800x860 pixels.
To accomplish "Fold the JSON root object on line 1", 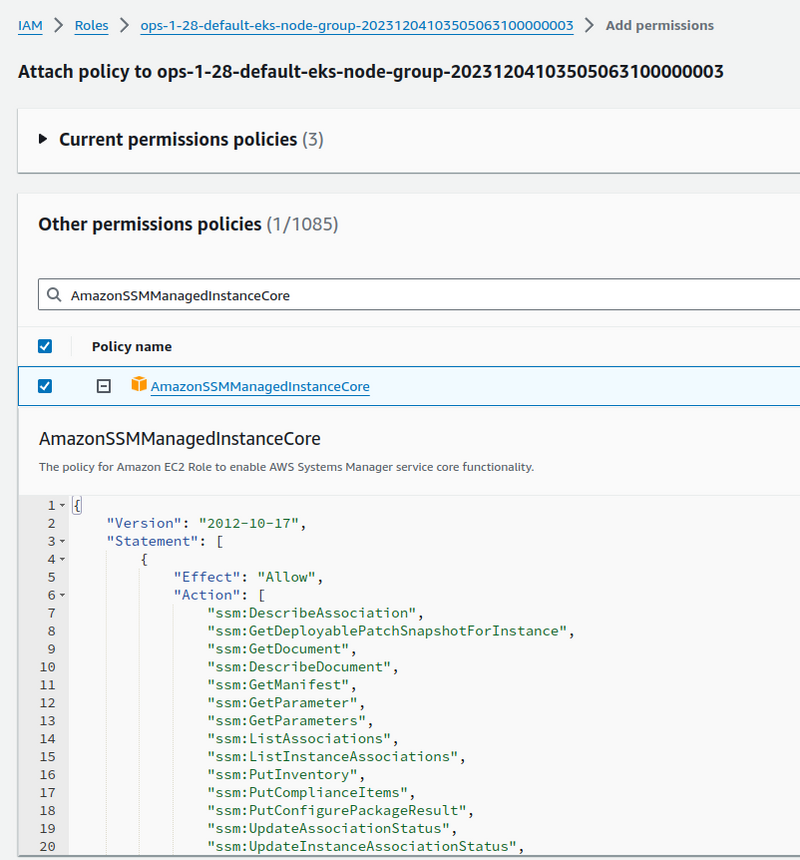I will tap(62, 505).
